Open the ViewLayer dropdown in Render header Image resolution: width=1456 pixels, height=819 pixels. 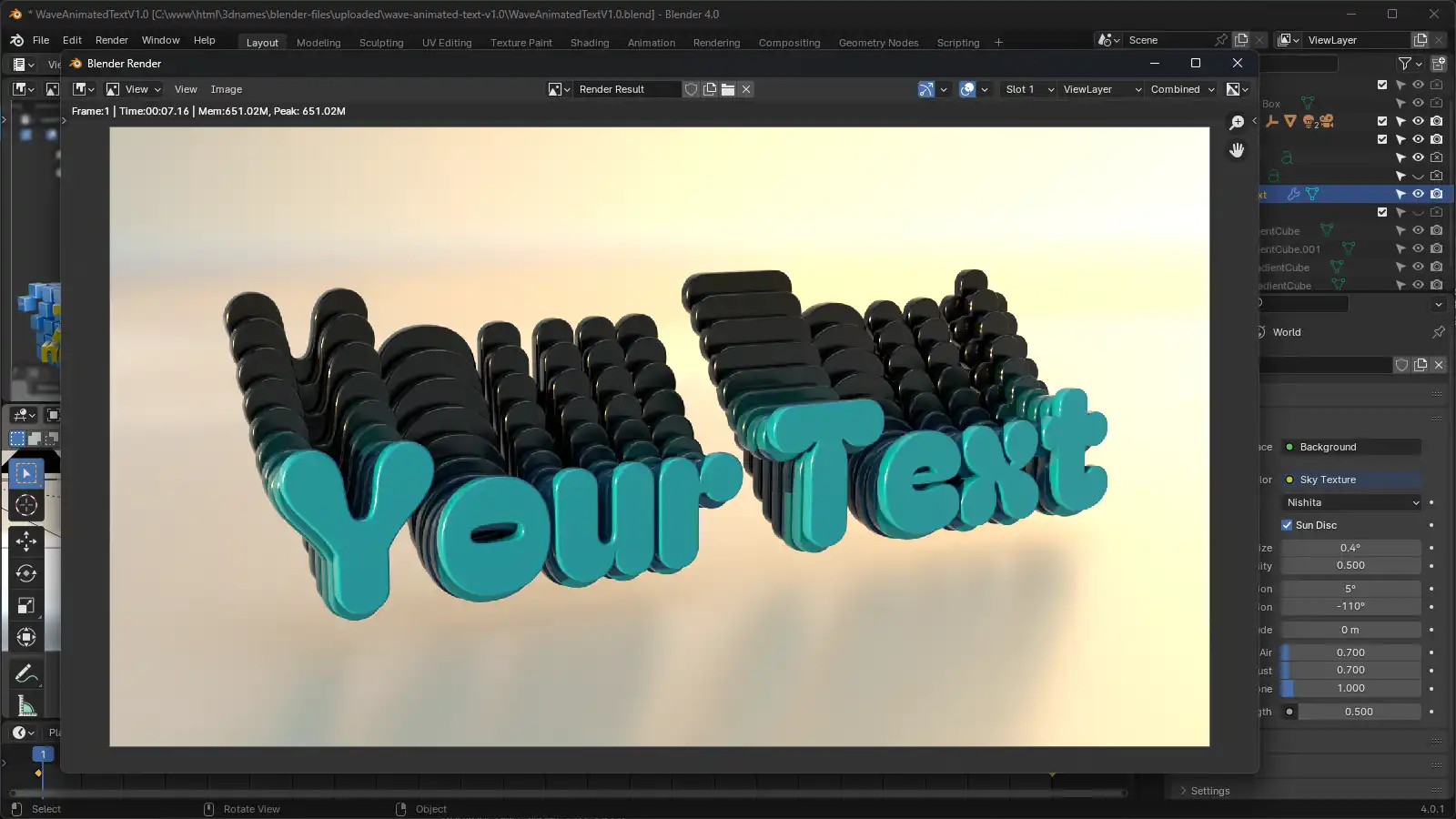tap(1101, 89)
